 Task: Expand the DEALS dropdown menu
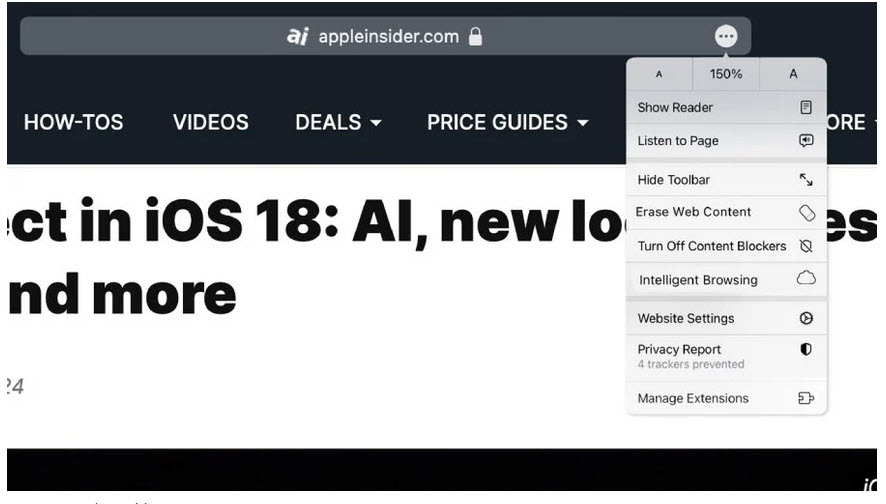pyautogui.click(x=338, y=122)
